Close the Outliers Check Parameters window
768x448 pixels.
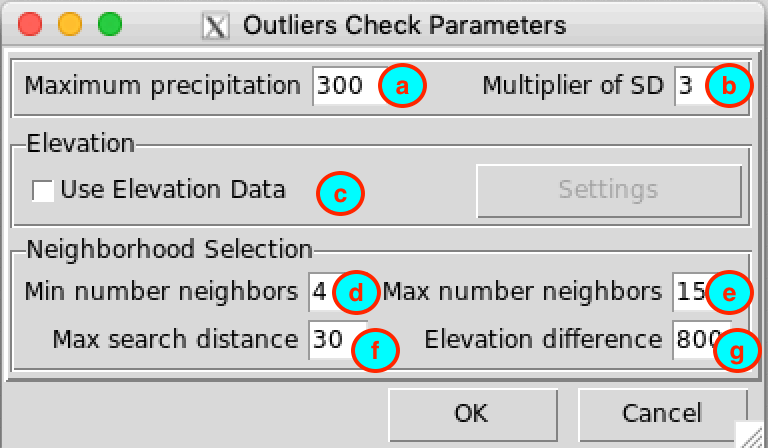pyautogui.click(x=30, y=24)
